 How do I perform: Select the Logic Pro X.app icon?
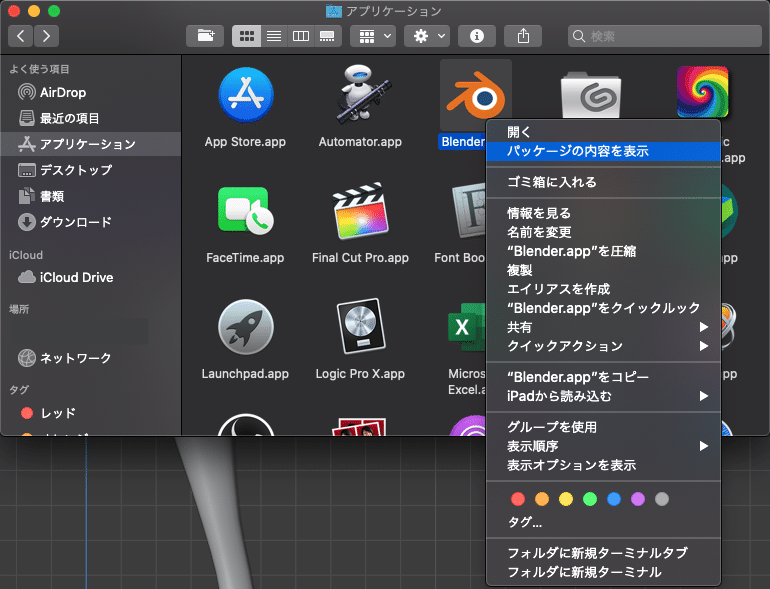pos(361,326)
